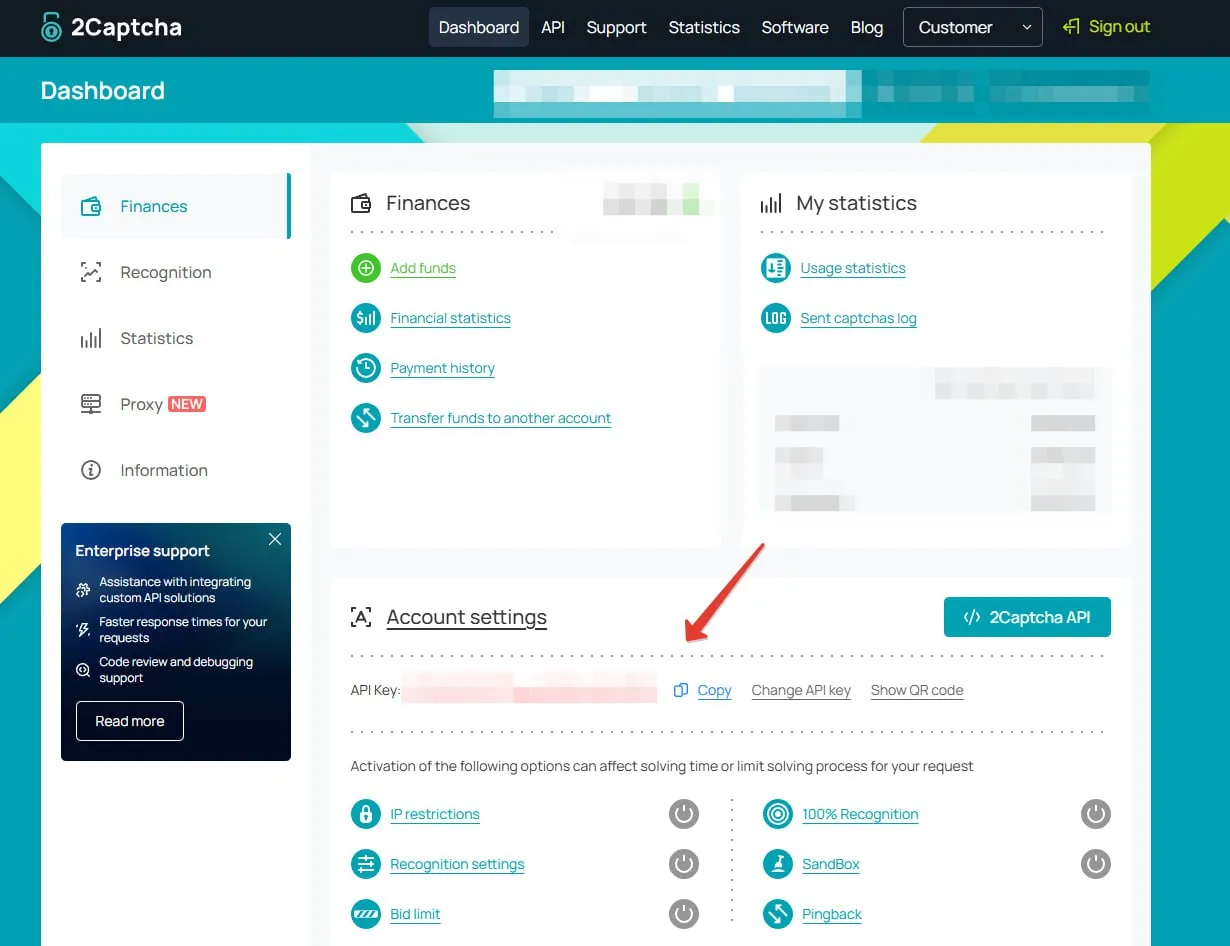The image size is (1230, 946).
Task: Toggle the SandBox power switch
Action: point(1096,864)
